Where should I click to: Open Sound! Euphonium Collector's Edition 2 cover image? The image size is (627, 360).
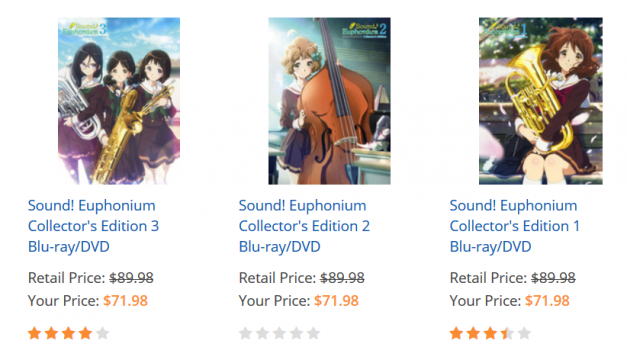pos(329,101)
